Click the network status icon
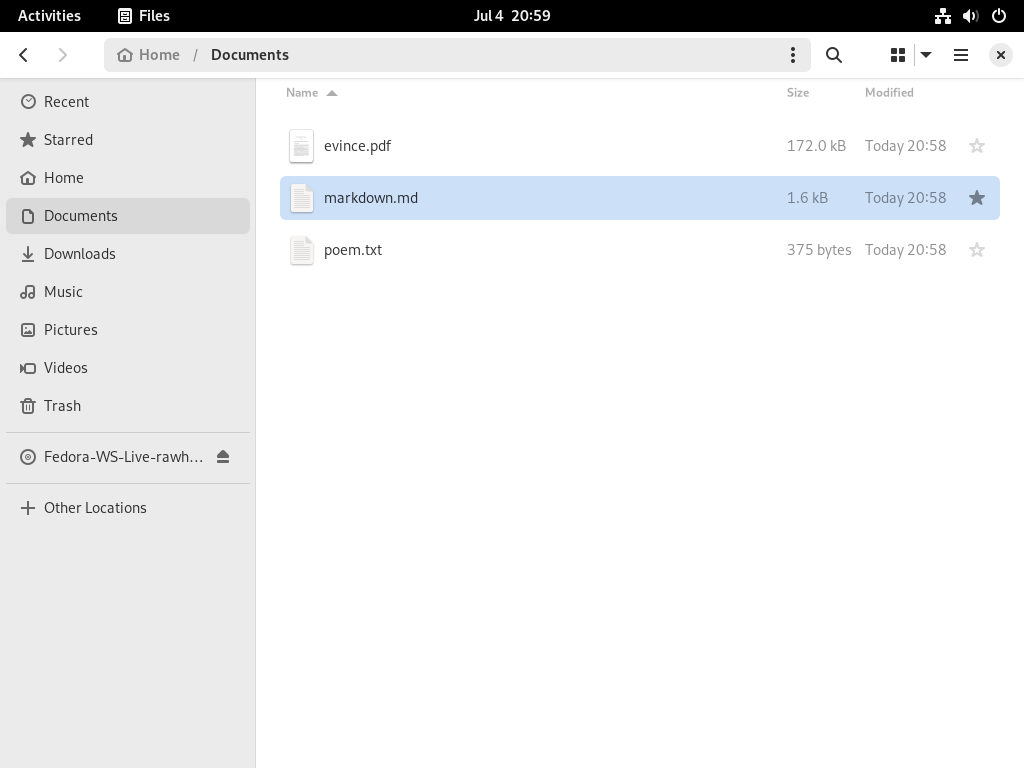1024x768 pixels. point(942,16)
